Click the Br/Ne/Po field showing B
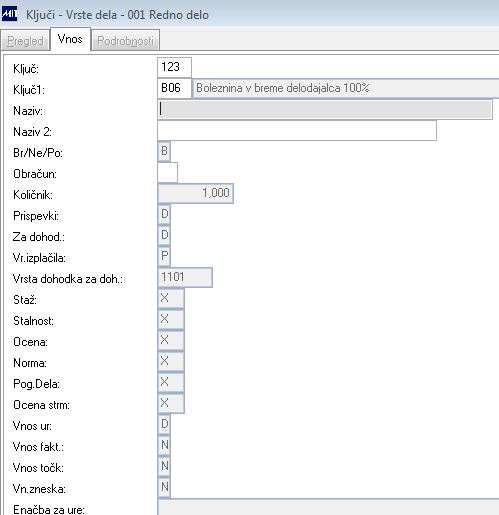Screen dimensions: 499x515 pyautogui.click(x=164, y=151)
